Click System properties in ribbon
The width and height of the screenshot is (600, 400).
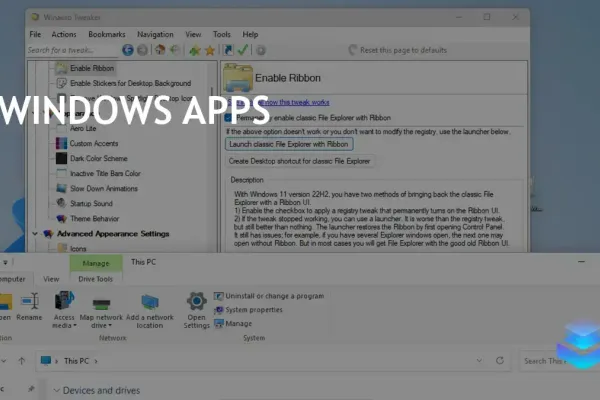click(248, 310)
